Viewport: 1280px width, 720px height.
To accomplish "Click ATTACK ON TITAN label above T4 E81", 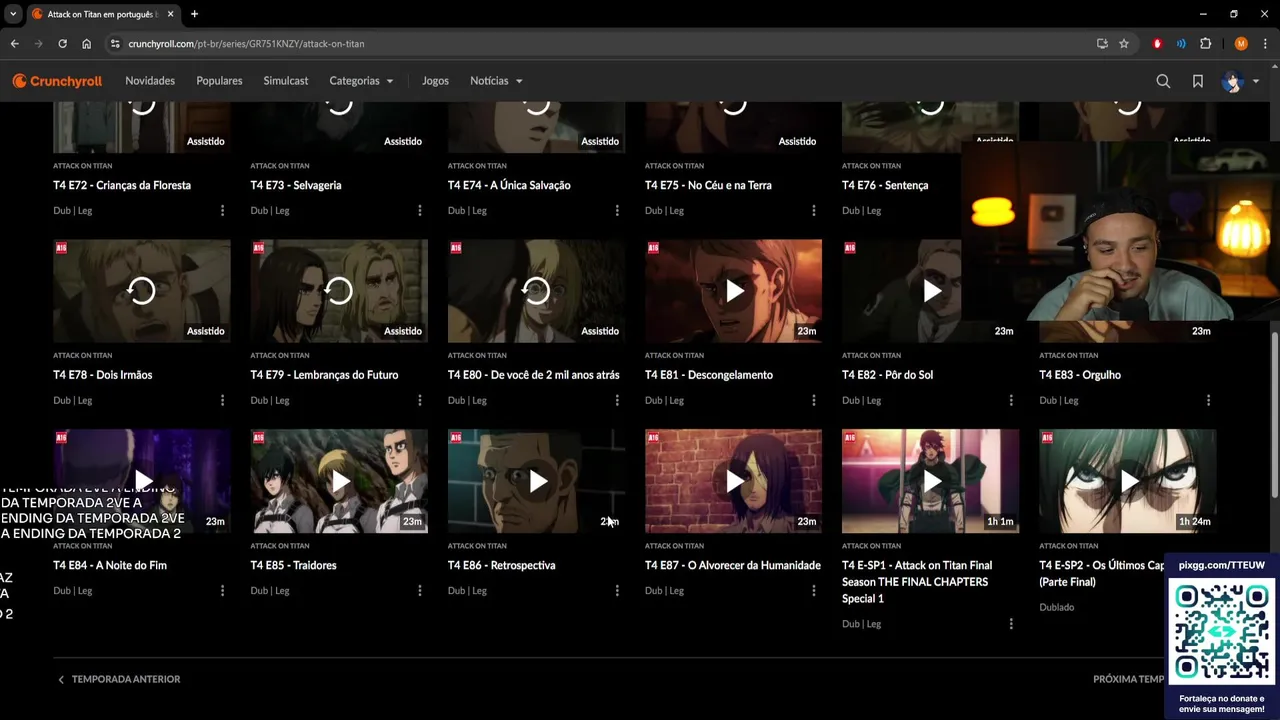I will [x=674, y=355].
